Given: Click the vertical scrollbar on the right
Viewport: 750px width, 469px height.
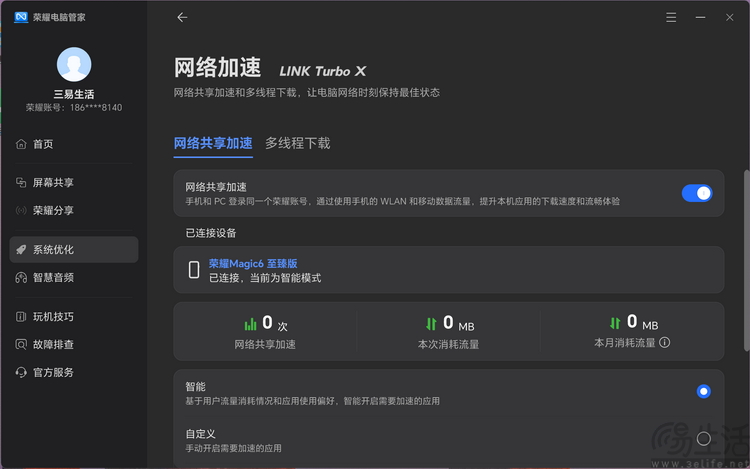Looking at the screenshot, I should [746, 261].
